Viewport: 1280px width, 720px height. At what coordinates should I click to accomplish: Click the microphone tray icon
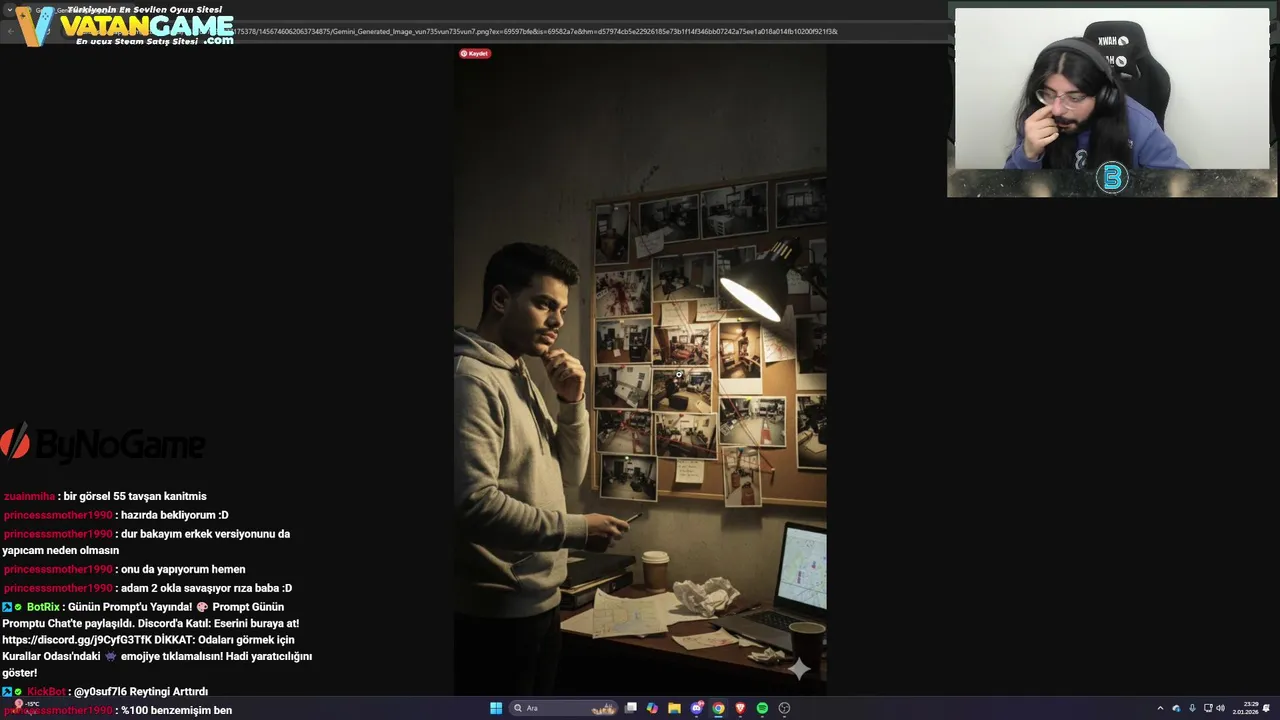(1192, 708)
